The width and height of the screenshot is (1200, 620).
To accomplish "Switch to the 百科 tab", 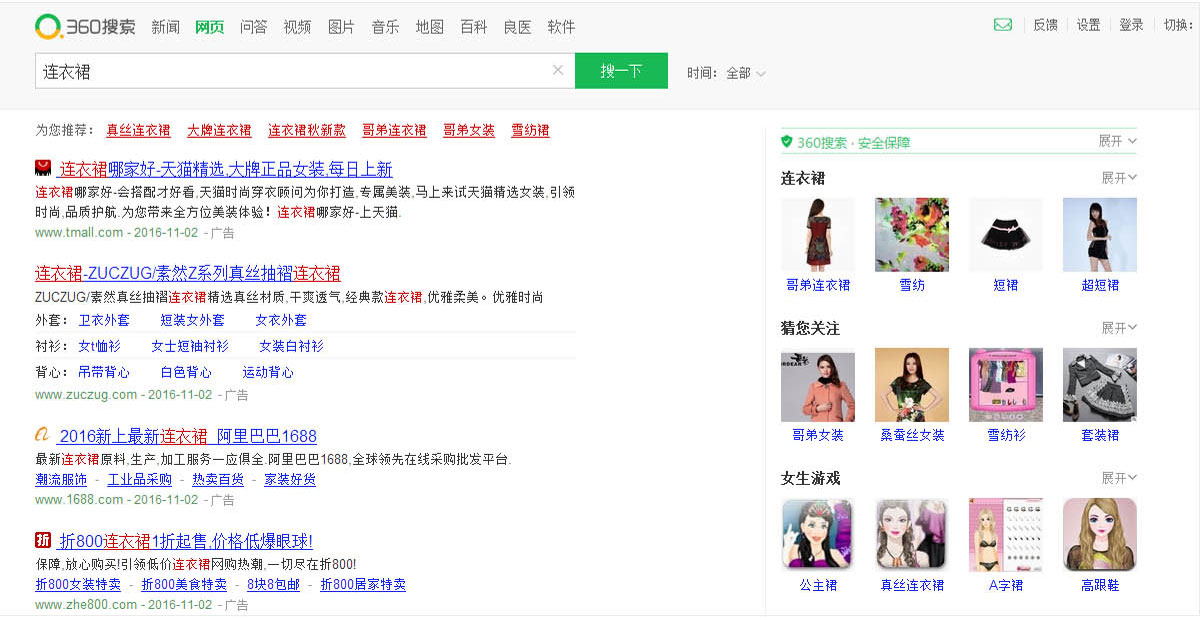I will point(474,27).
